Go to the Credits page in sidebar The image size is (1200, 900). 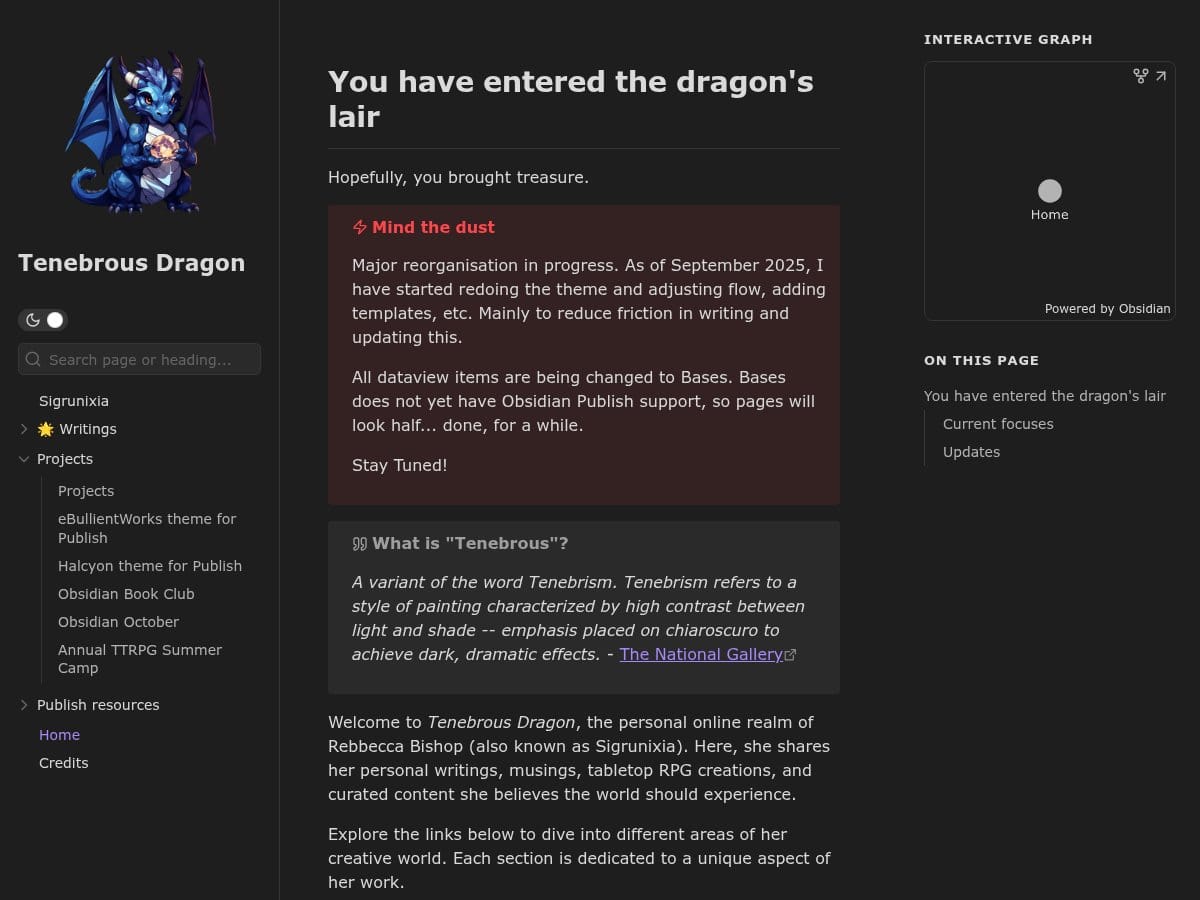tap(64, 763)
